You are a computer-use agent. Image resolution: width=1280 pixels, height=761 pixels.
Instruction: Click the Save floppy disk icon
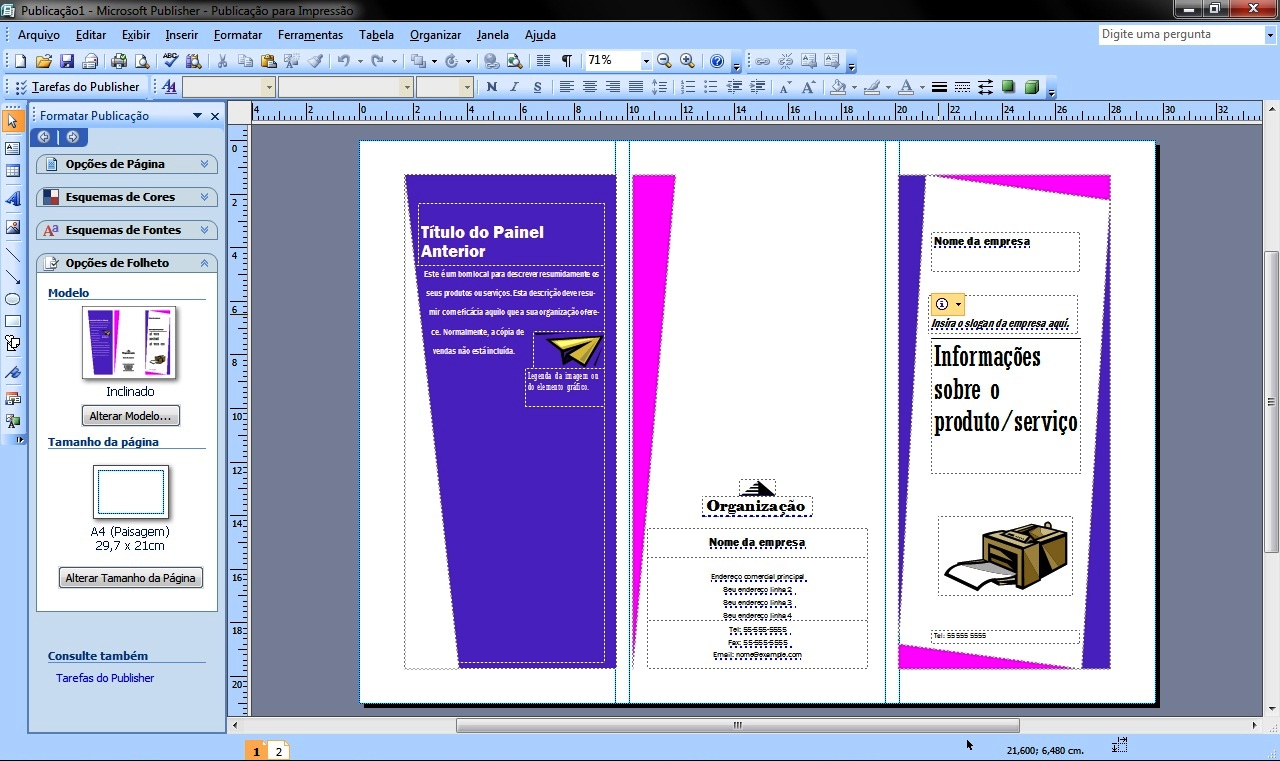point(67,61)
